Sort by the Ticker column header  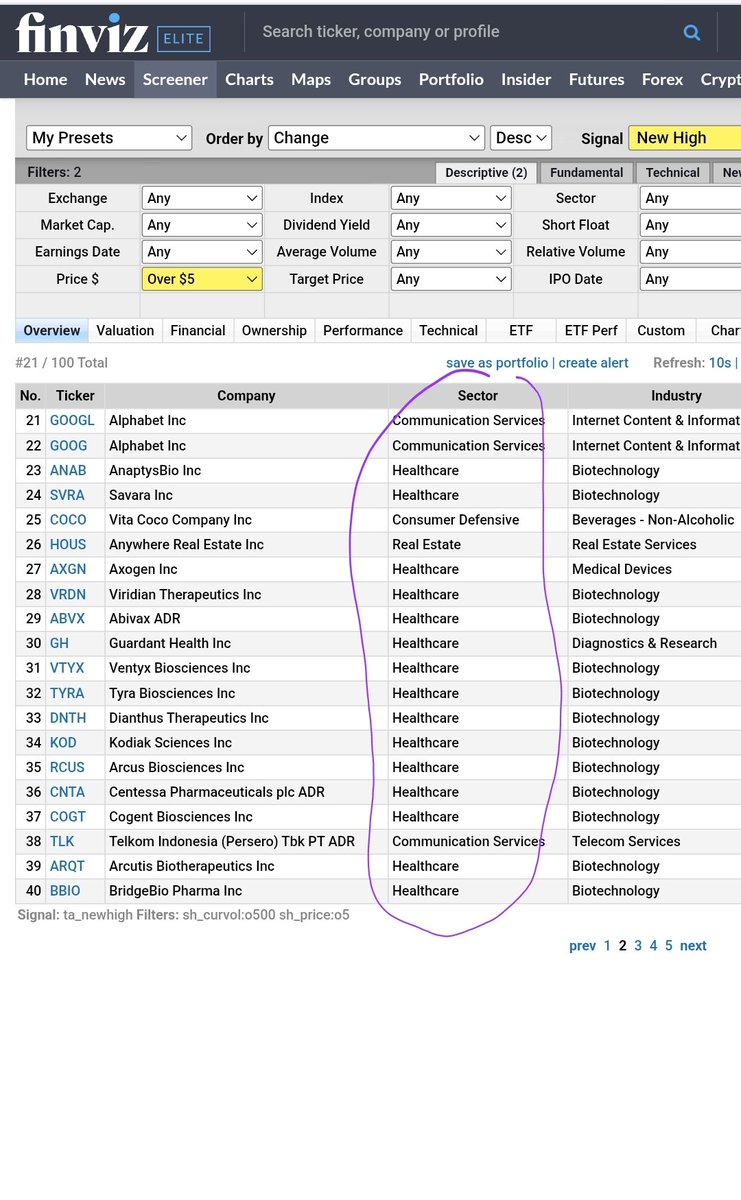pos(75,396)
